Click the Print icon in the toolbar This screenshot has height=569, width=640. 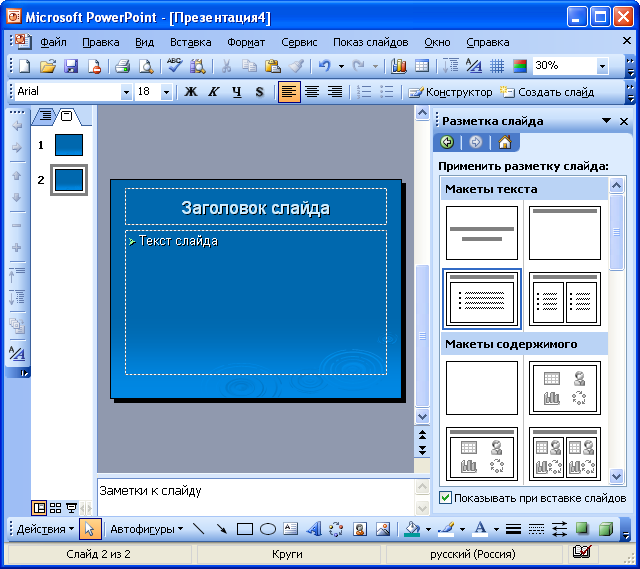coord(122,66)
